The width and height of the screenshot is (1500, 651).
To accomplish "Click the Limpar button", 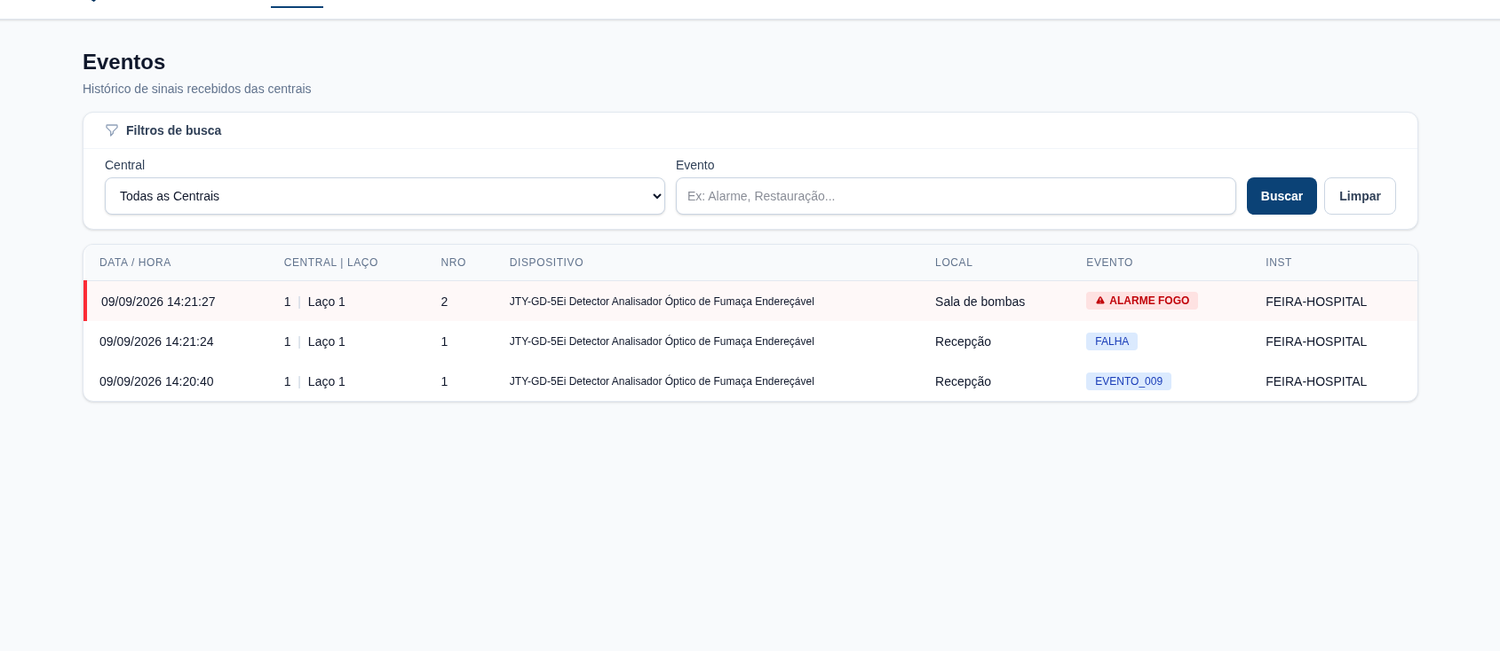I will click(x=1360, y=196).
